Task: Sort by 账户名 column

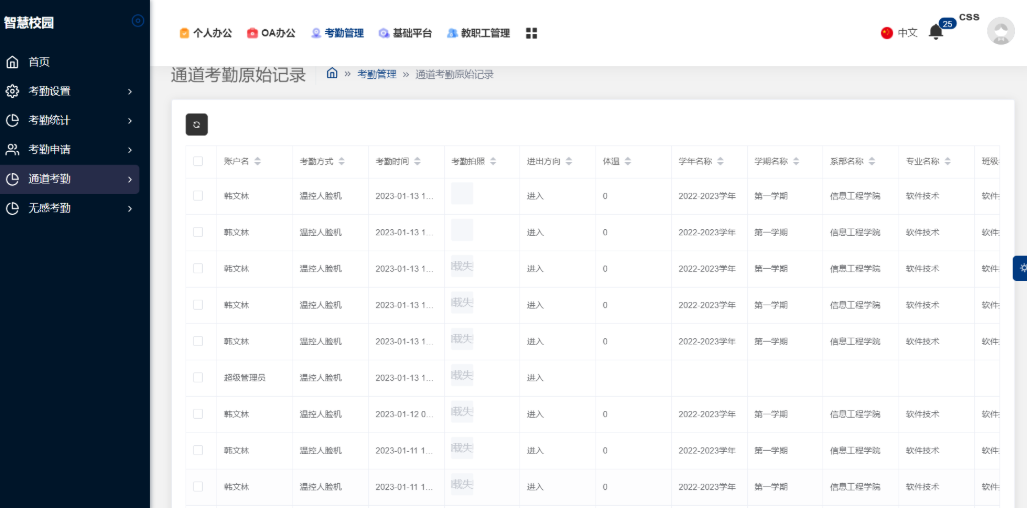Action: pyautogui.click(x=257, y=162)
